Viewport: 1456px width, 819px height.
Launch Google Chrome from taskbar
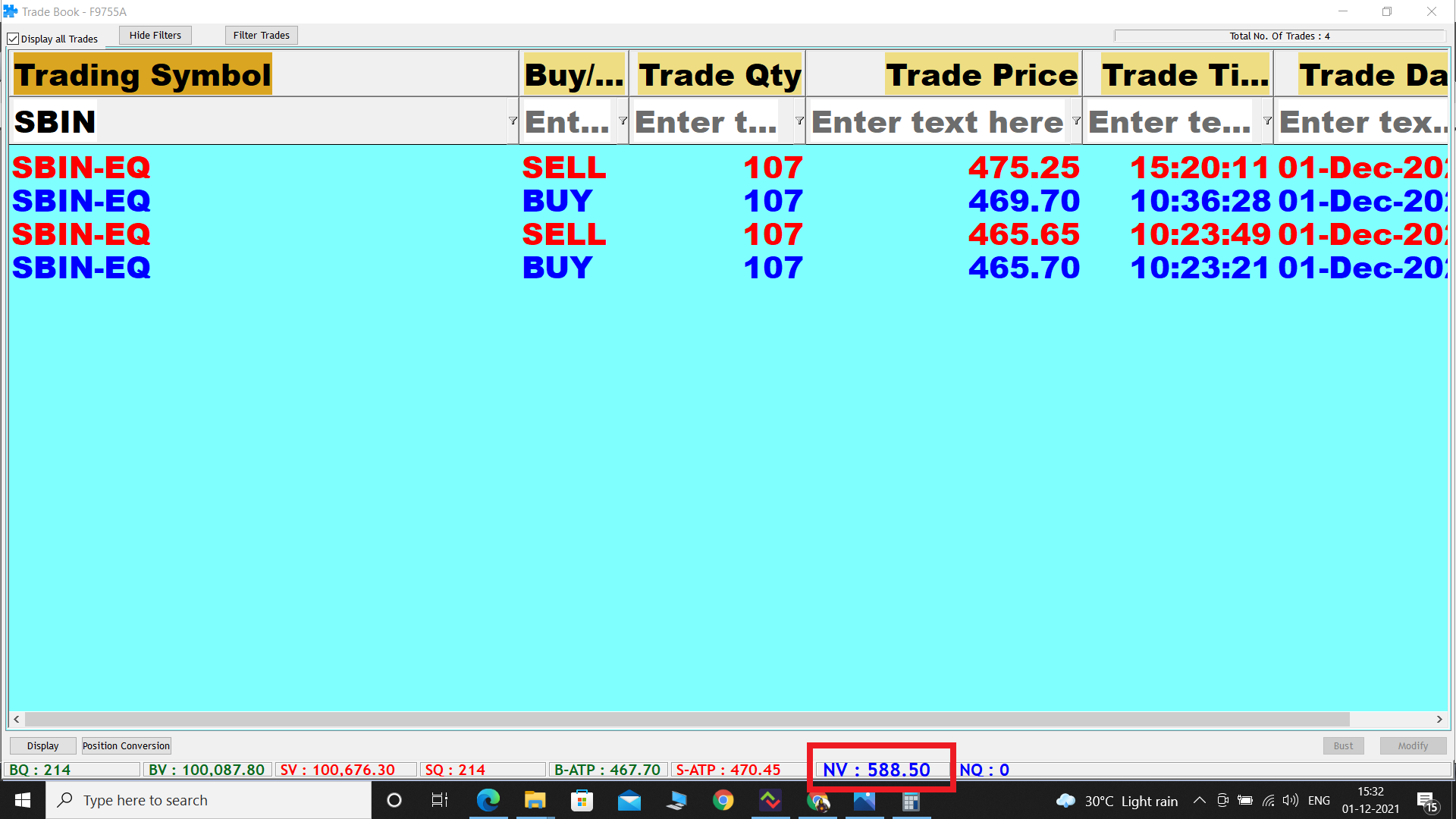pos(723,800)
